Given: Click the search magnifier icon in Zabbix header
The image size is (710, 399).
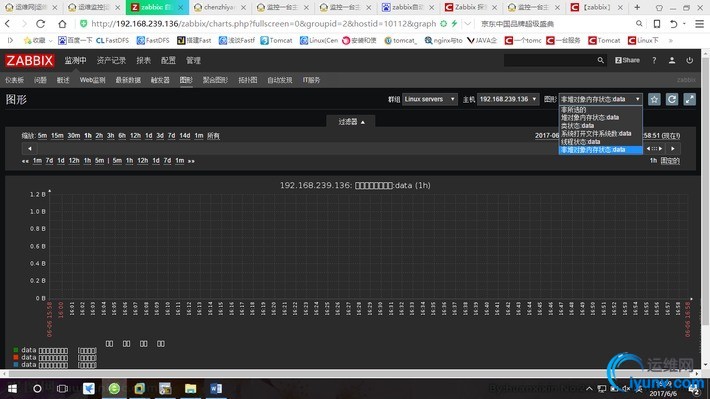Looking at the screenshot, I should (x=600, y=60).
